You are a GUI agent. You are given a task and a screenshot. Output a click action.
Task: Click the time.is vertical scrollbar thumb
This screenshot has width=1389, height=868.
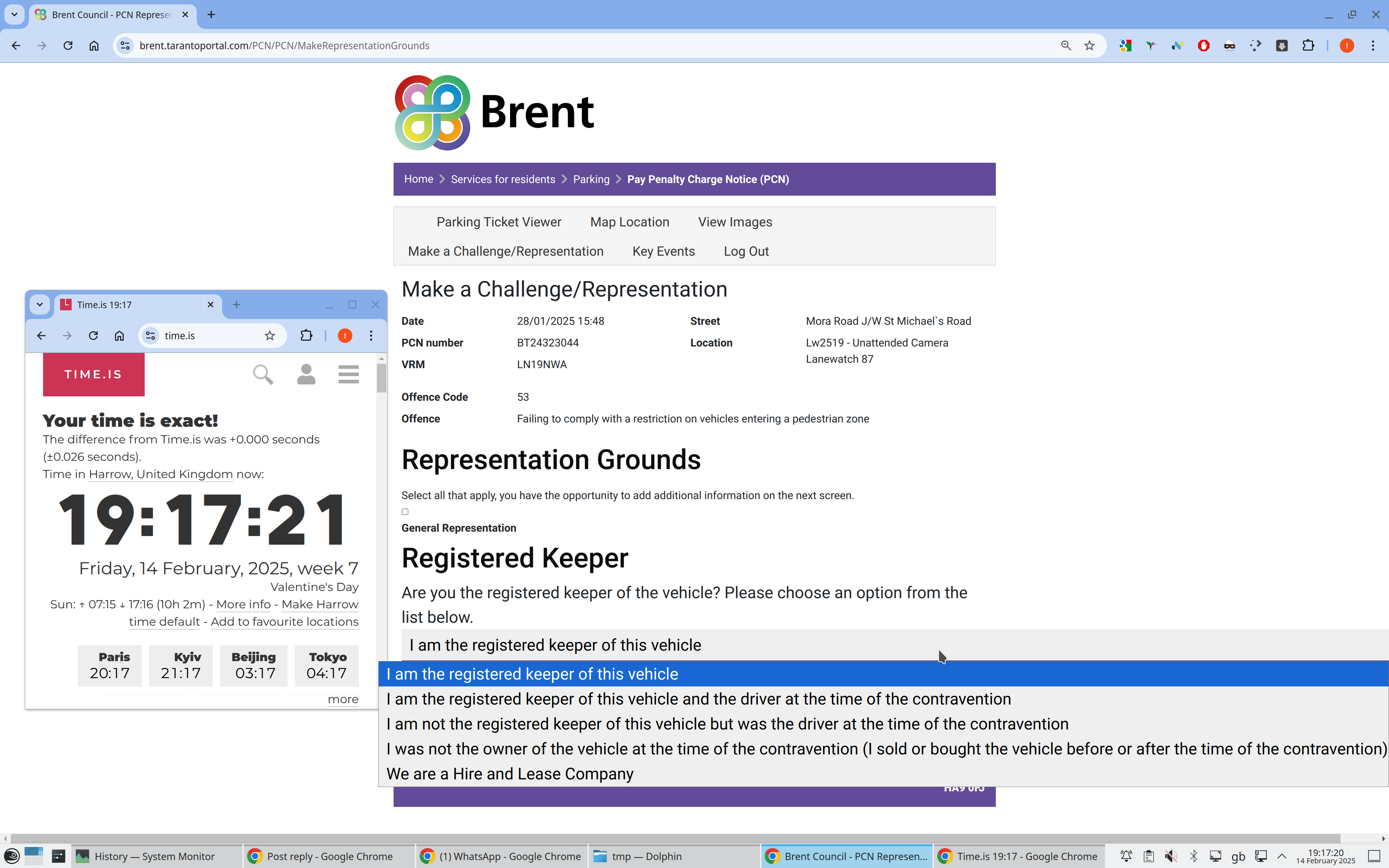[382, 378]
